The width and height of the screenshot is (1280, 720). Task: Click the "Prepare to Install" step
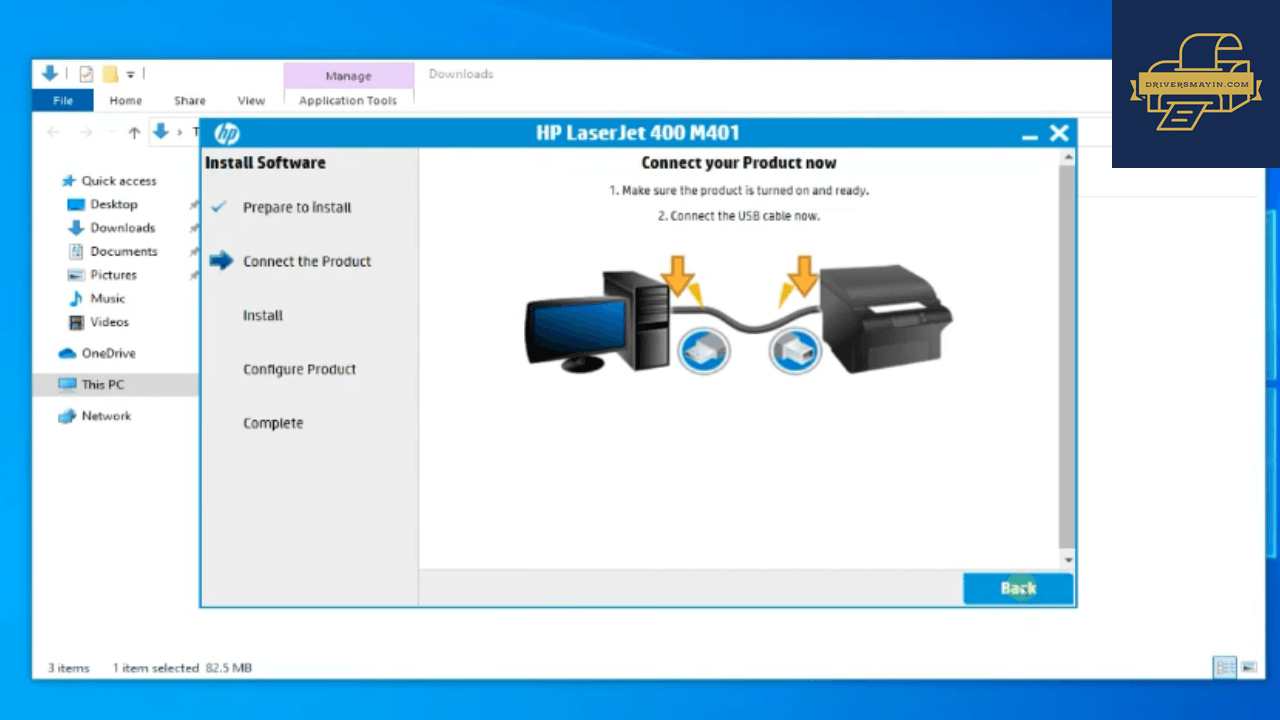pyautogui.click(x=297, y=208)
